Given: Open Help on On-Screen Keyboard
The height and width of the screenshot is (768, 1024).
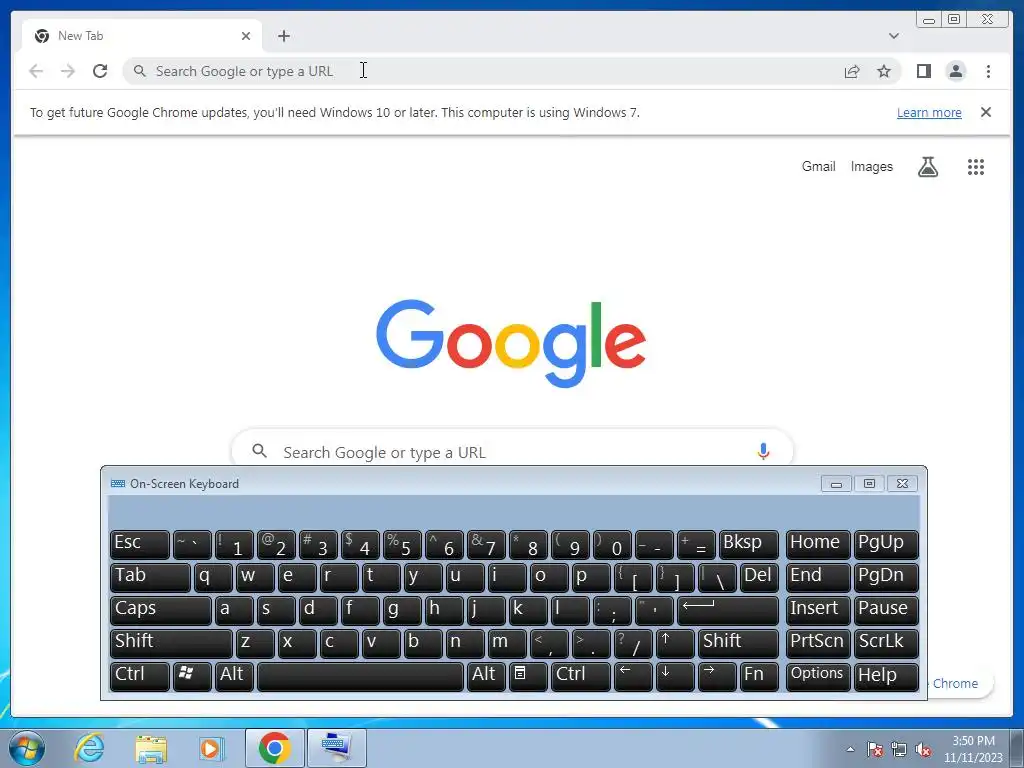Looking at the screenshot, I should pos(886,676).
